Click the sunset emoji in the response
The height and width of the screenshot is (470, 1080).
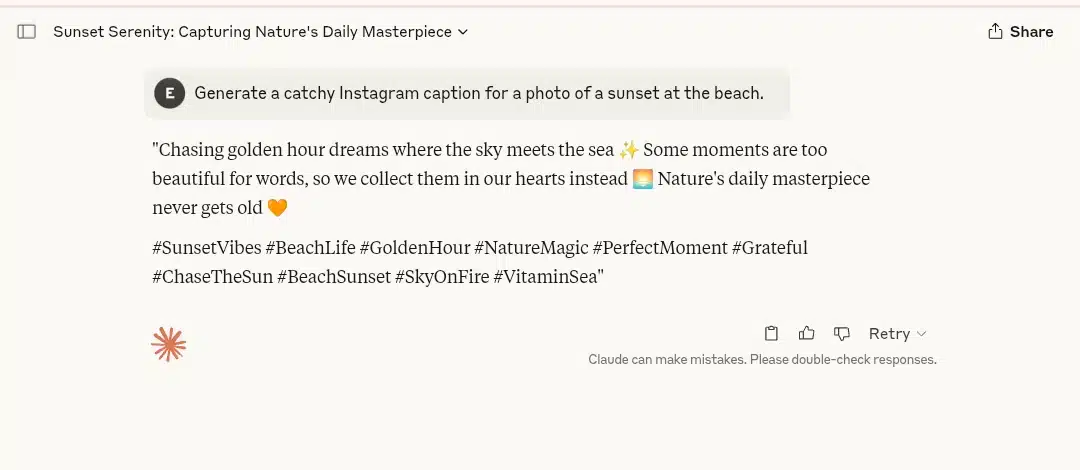pos(643,179)
